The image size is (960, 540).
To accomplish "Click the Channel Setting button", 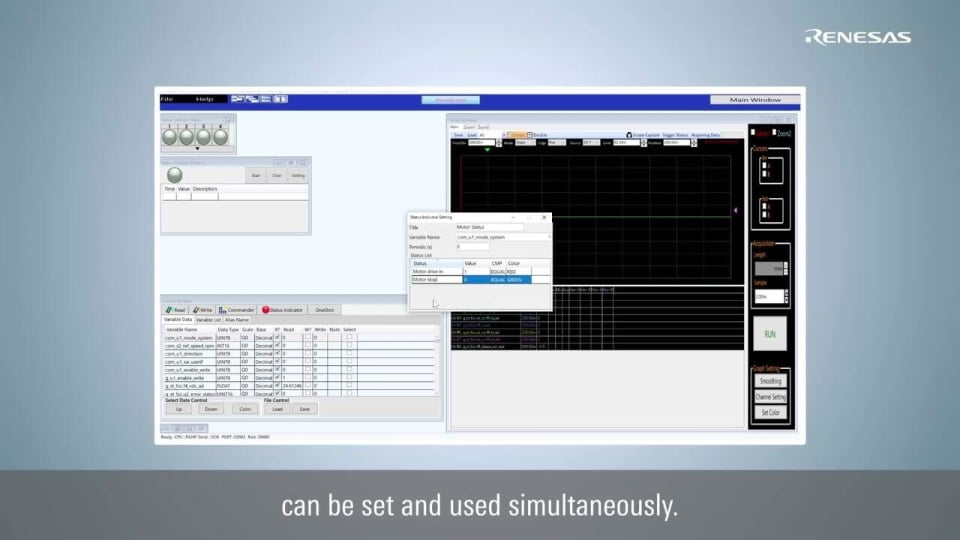I will point(770,397).
